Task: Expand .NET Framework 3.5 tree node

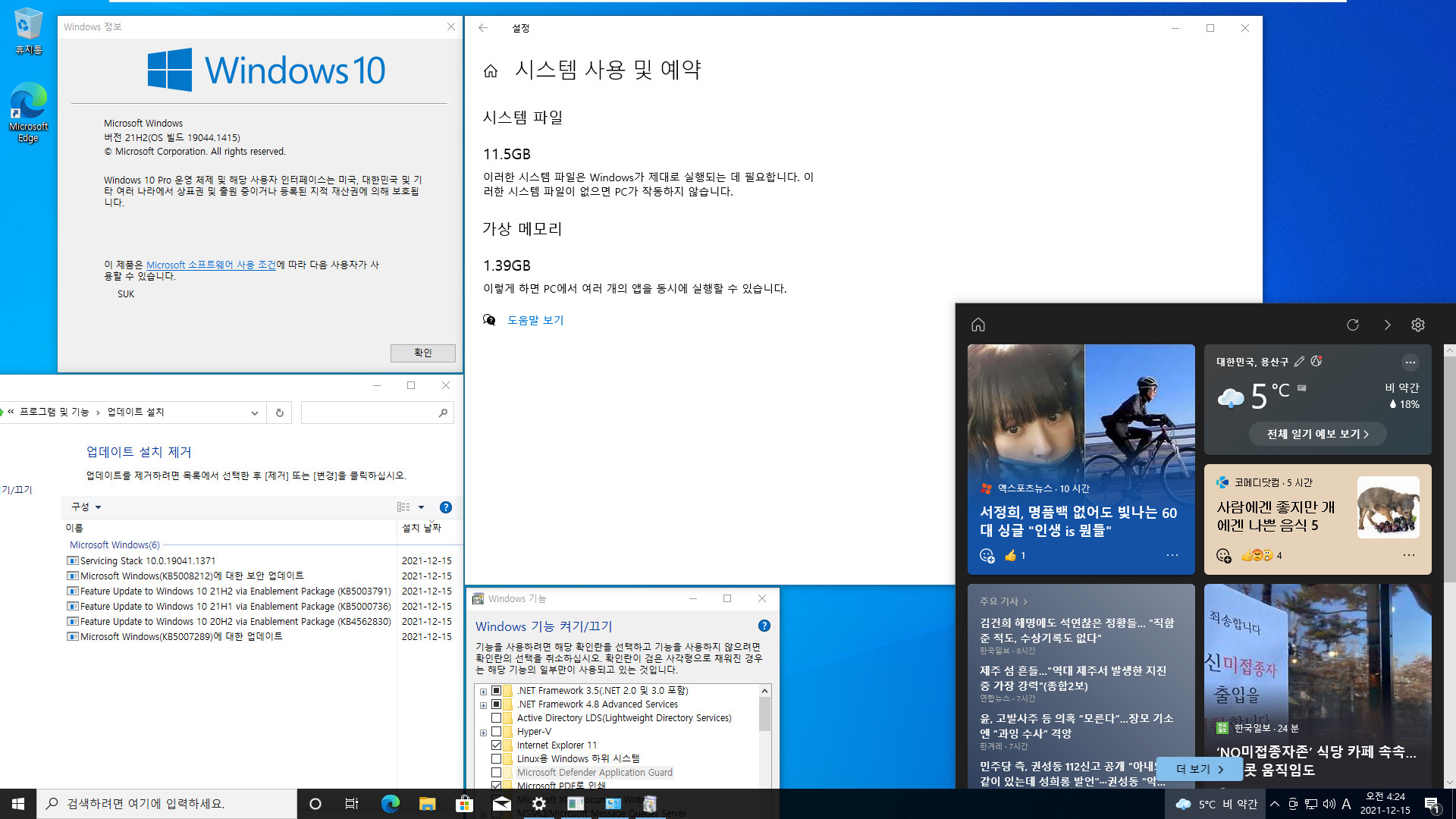Action: (x=483, y=692)
